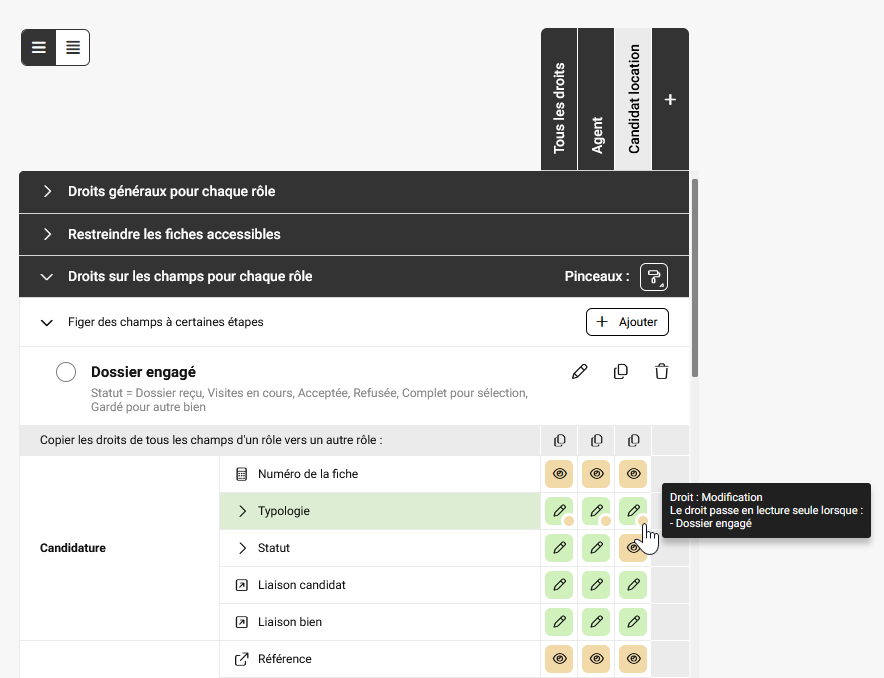
Task: Click Statut edit right for Tous les droits
Action: tap(559, 548)
